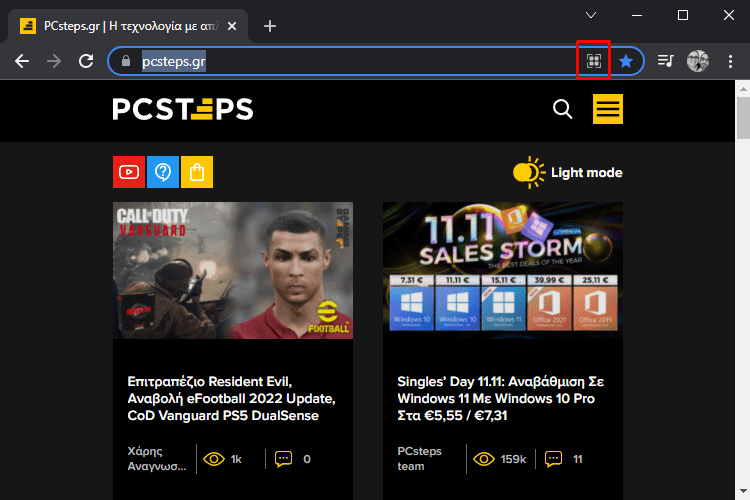750x500 pixels.
Task: Click the PCsteps team author link
Action: click(419, 459)
